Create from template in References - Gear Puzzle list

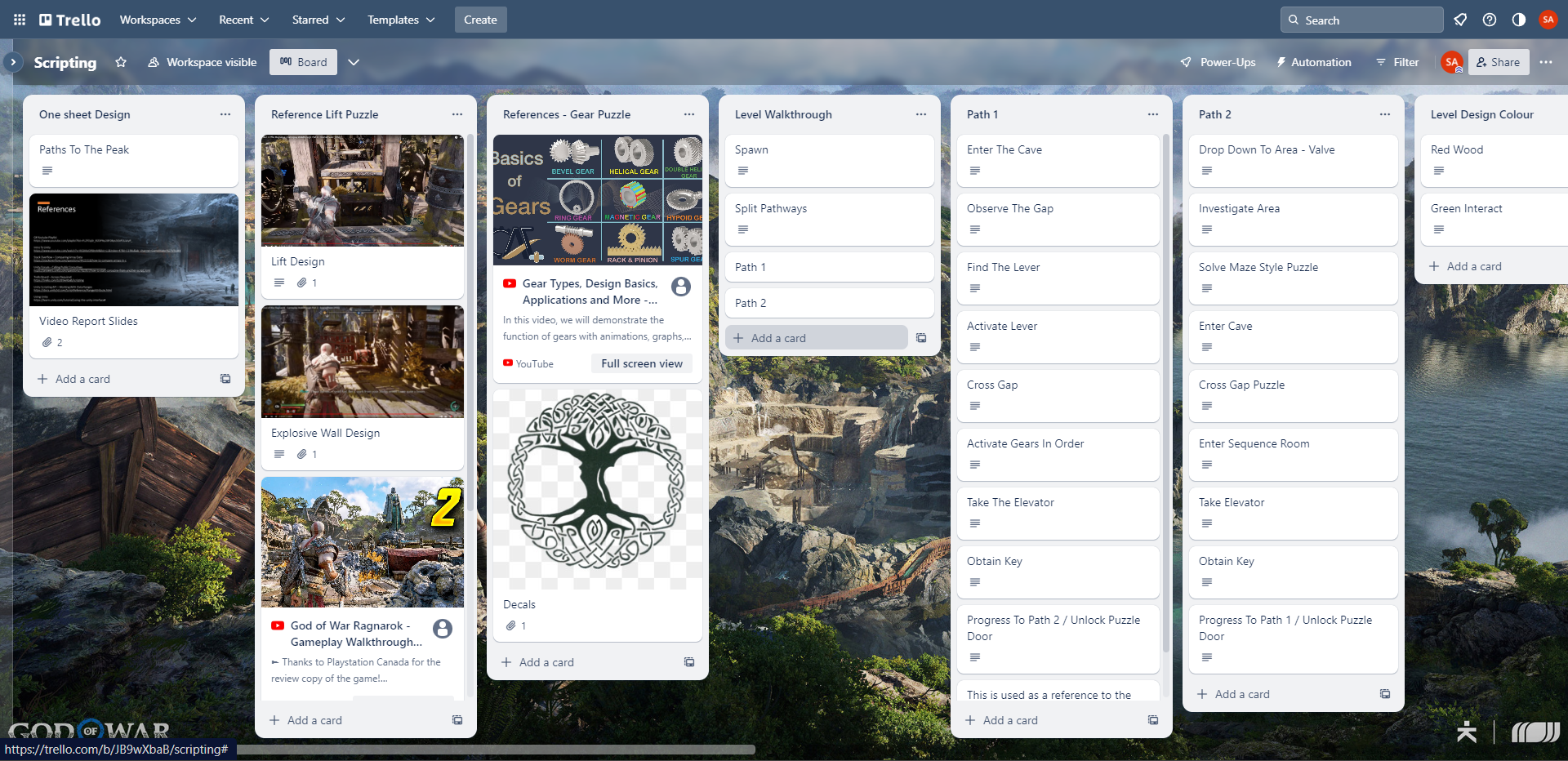[689, 662]
